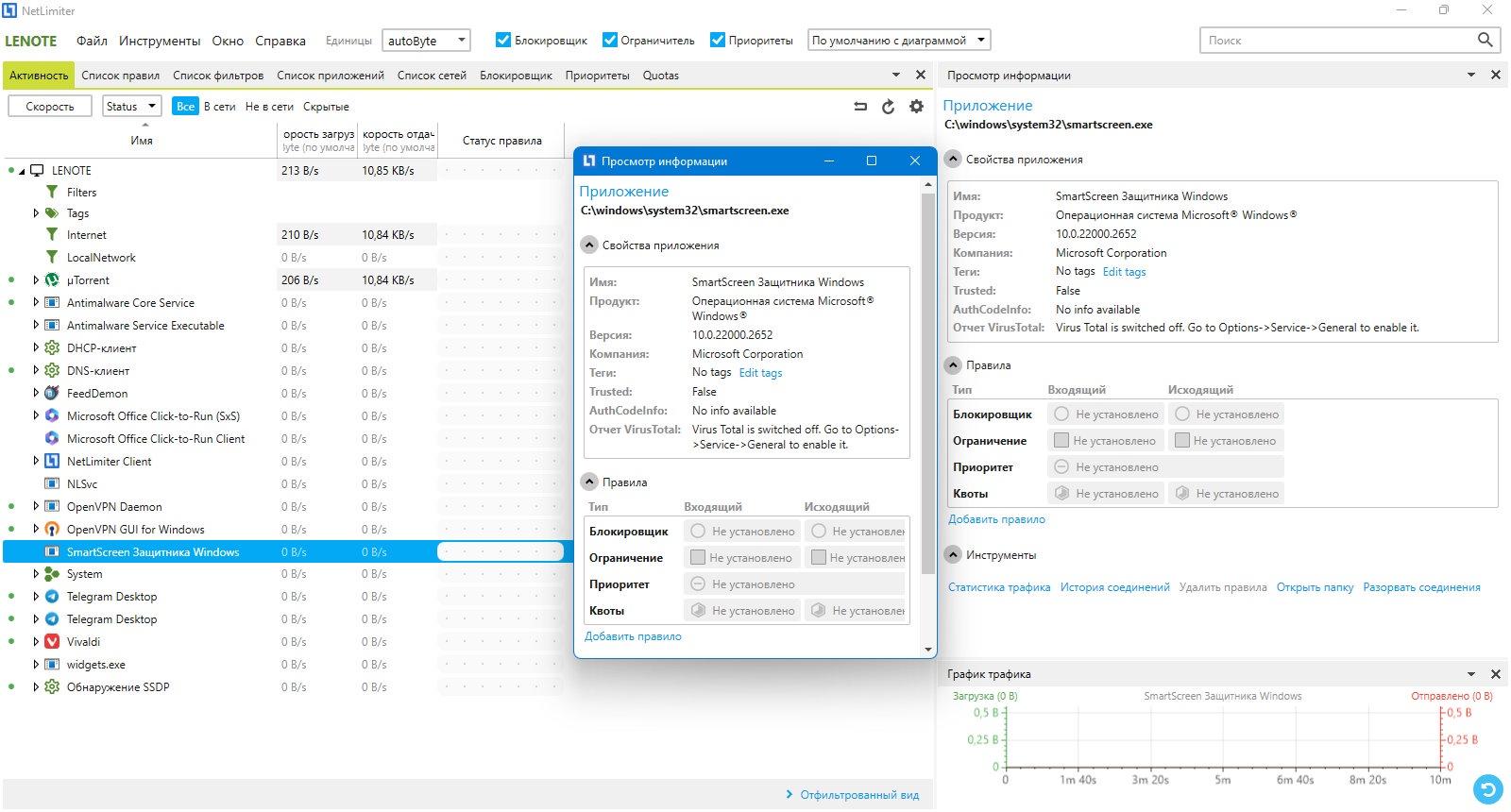This screenshot has height=812, width=1511.
Task: Disable the Блокировщик checkbox in toolbar
Action: click(503, 40)
